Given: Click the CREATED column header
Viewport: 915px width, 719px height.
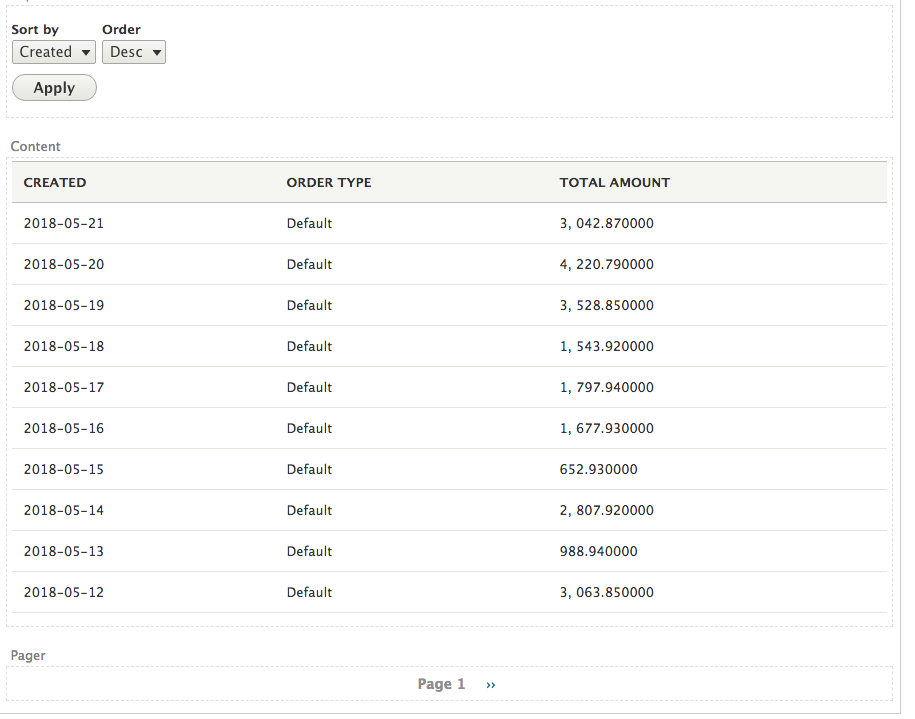Looking at the screenshot, I should pos(55,183).
